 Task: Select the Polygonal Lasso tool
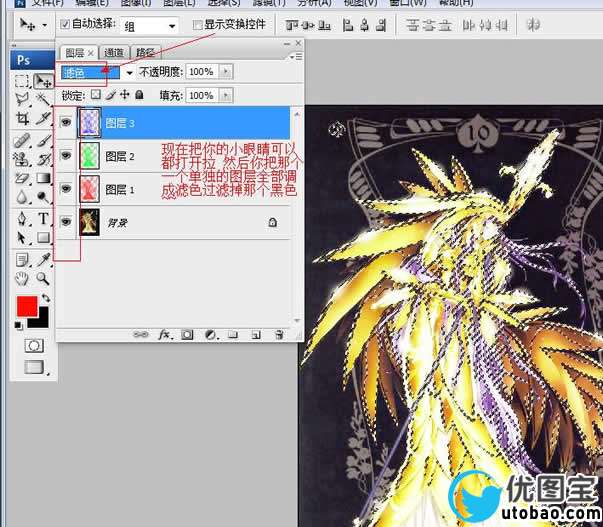[22, 99]
